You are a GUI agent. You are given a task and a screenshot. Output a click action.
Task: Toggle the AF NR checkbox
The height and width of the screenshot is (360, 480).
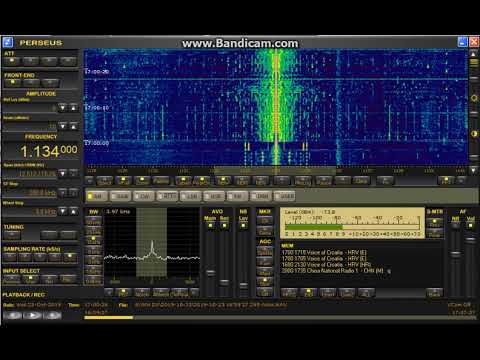click(455, 226)
